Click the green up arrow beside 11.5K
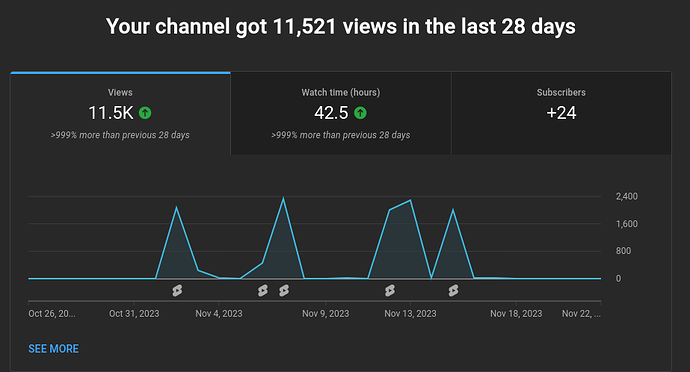690x372 pixels. (x=145, y=113)
